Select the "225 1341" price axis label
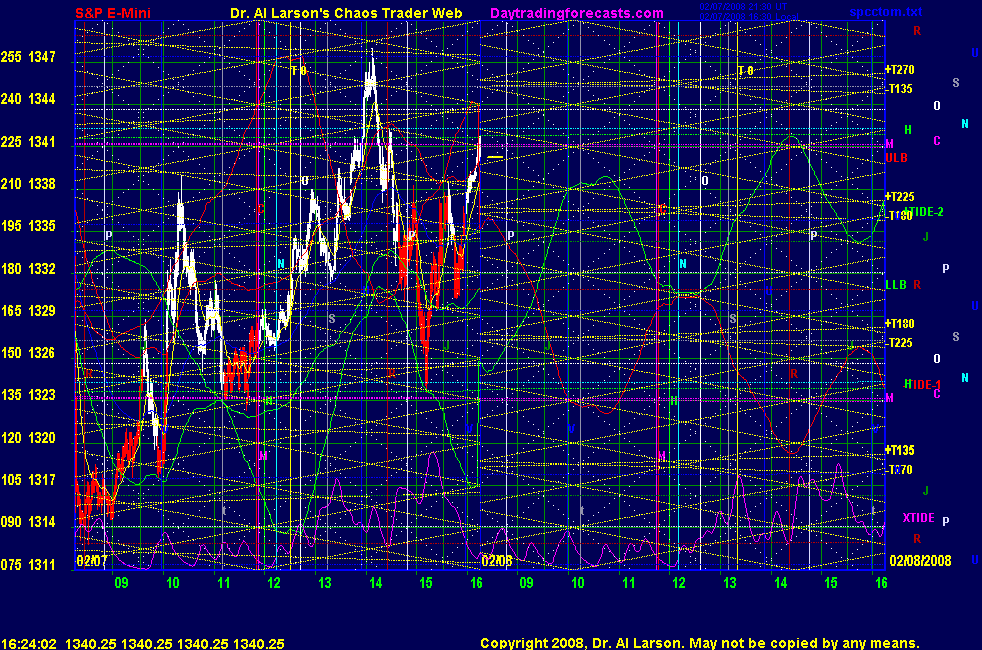 point(28,142)
